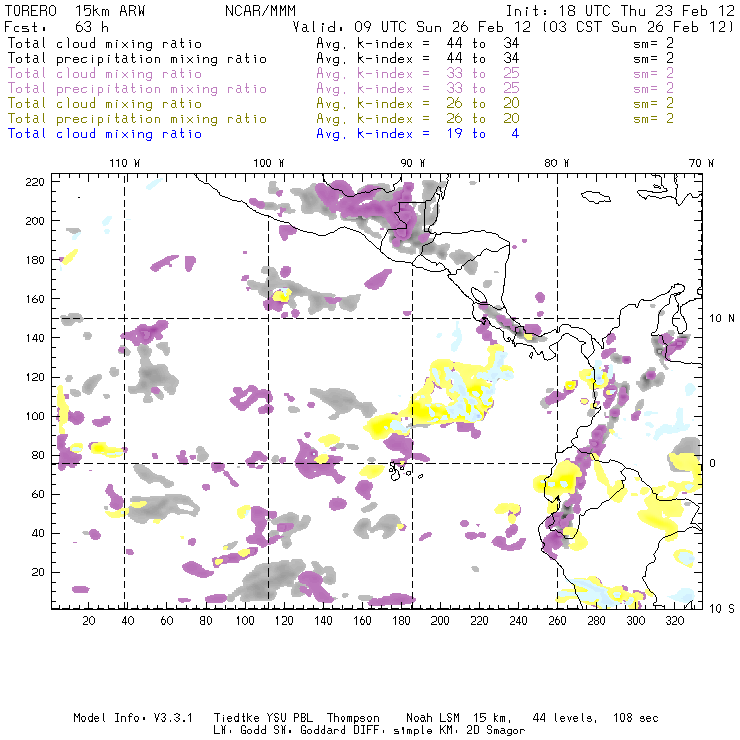Click "108 sec" in the footer
Screen dimensions: 740x740
[x=635, y=718]
